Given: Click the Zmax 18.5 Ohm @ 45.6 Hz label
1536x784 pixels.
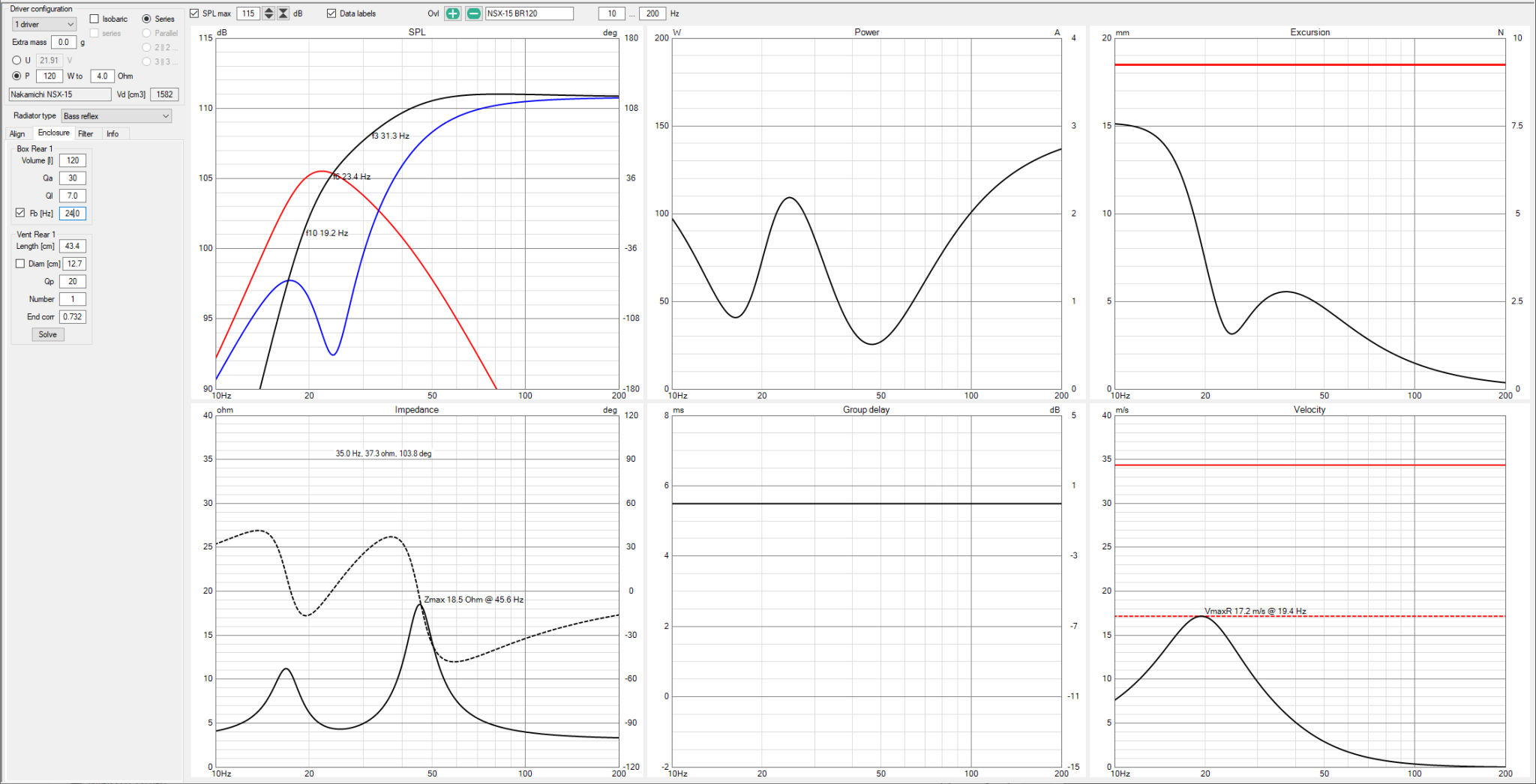Looking at the screenshot, I should tap(474, 600).
